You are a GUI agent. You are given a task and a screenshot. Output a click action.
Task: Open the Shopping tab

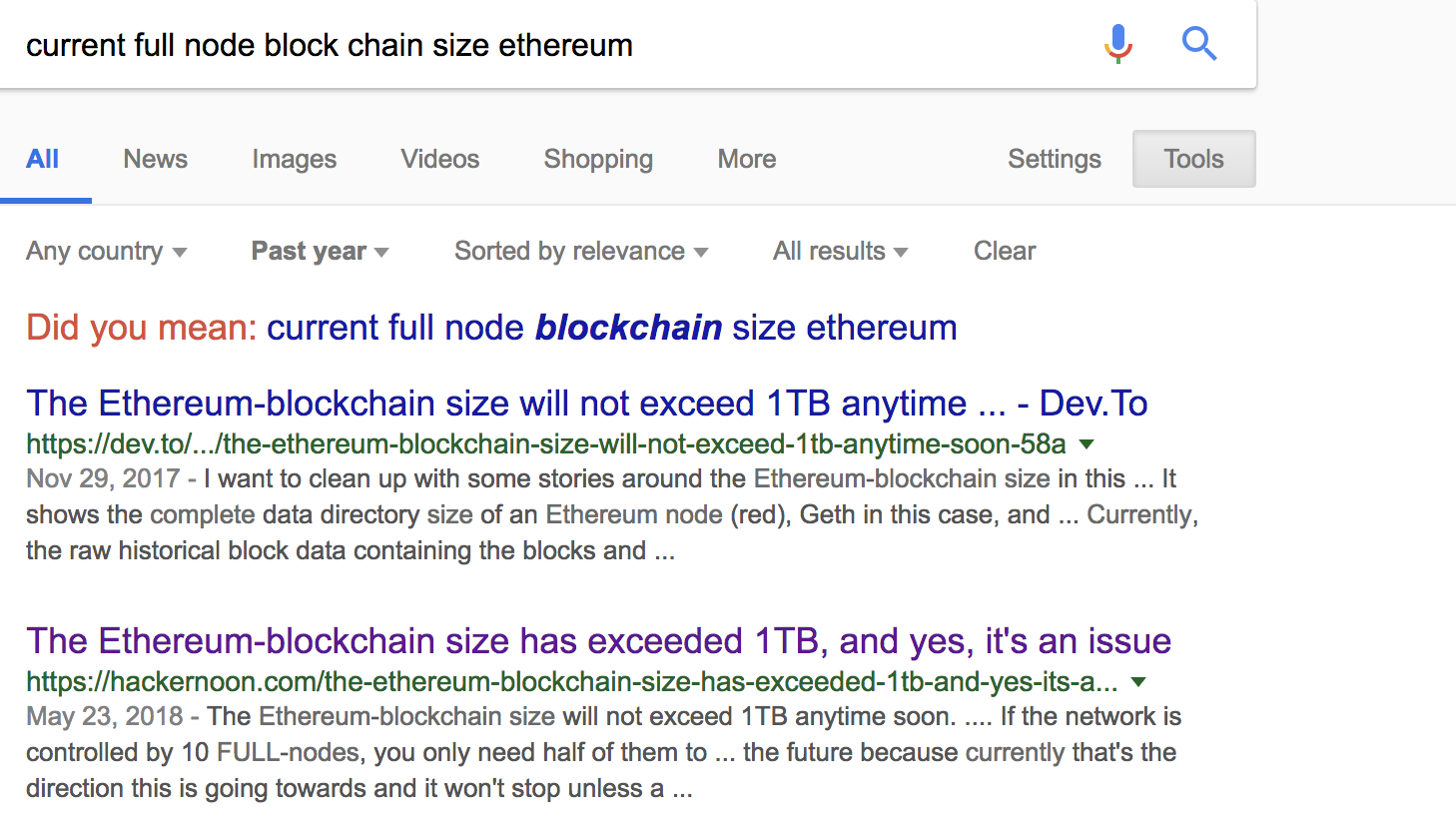[x=598, y=160]
